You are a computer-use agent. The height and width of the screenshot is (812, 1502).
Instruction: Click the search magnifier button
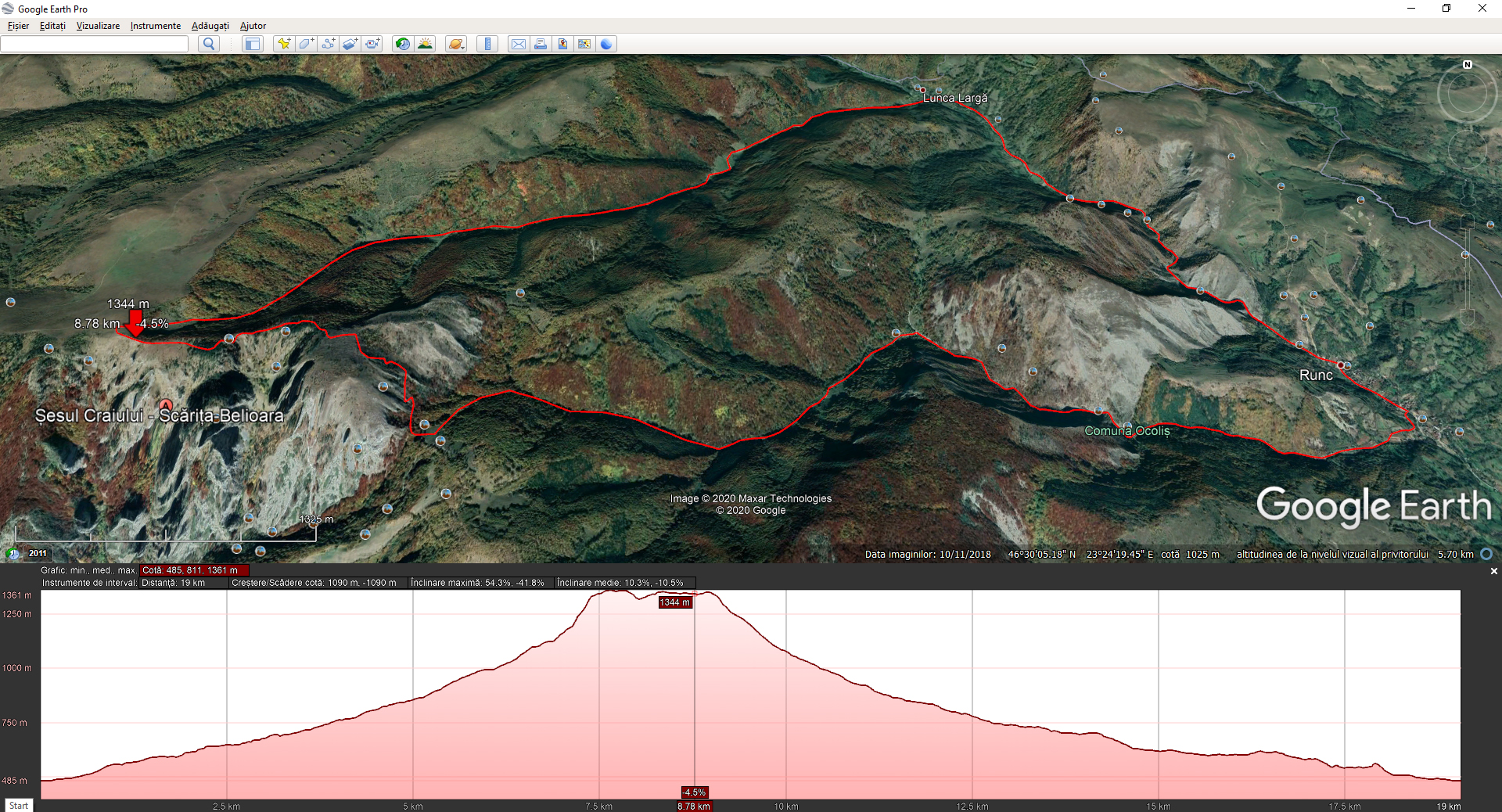point(208,44)
